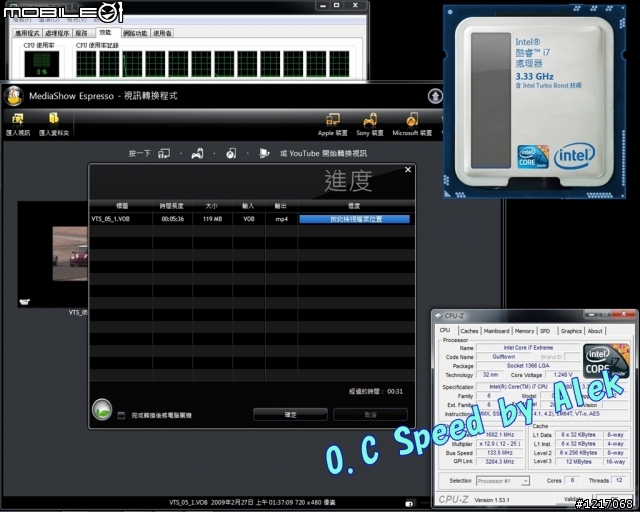Viewport: 640px width, 512px height.
Task: Close the 進度 progress dialog with X
Action: tap(408, 169)
